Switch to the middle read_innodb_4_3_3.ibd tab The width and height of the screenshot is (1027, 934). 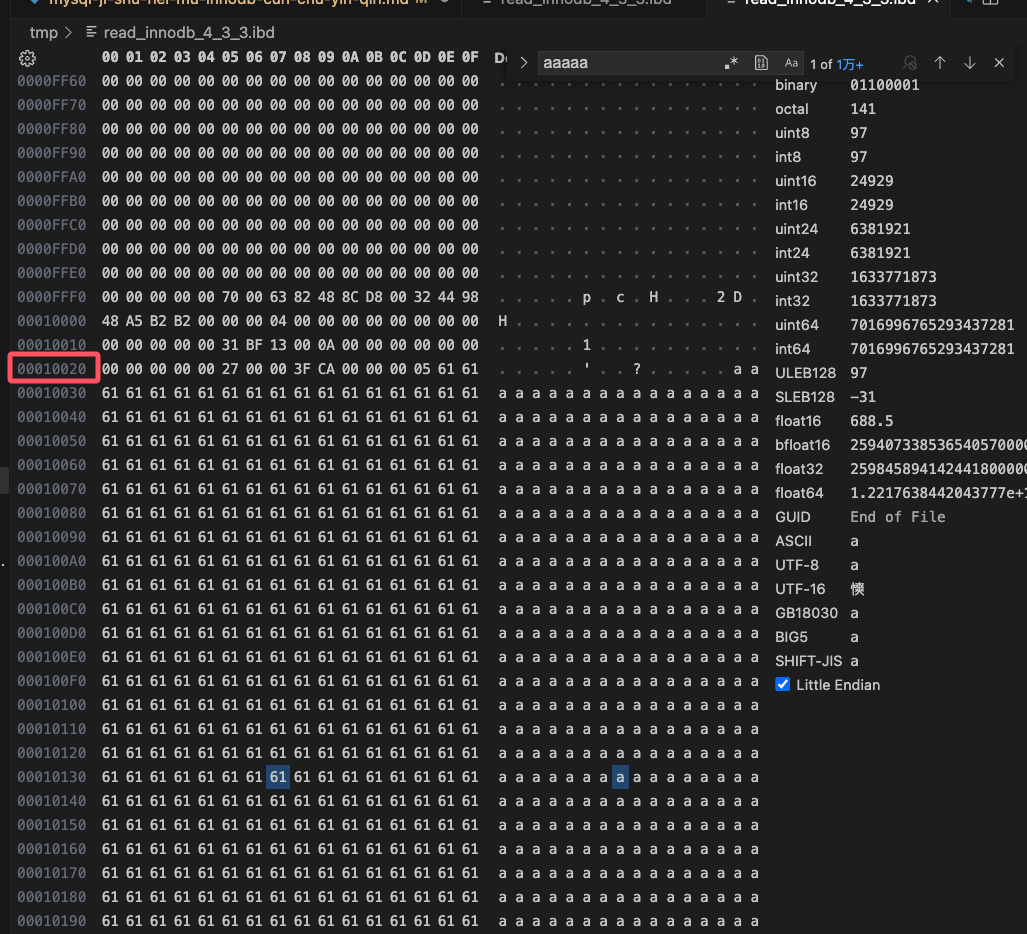(585, 3)
